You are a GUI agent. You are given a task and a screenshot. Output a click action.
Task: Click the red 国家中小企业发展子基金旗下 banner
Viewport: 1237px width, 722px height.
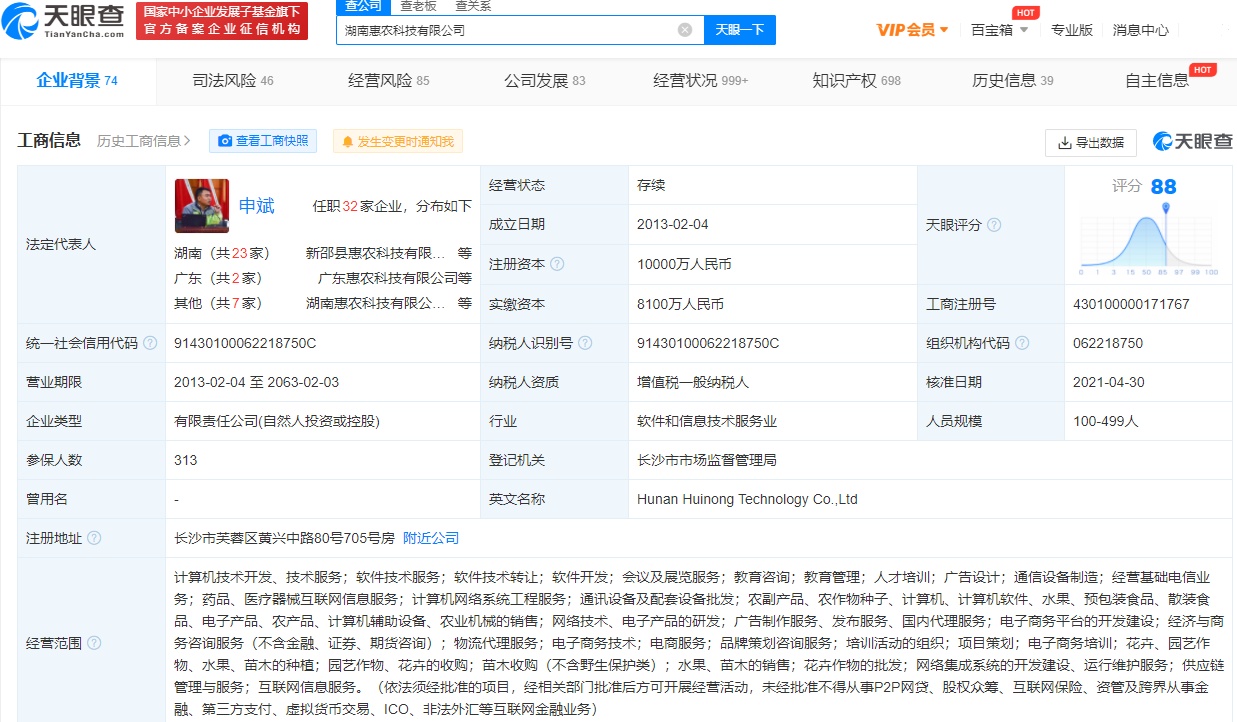click(x=222, y=20)
